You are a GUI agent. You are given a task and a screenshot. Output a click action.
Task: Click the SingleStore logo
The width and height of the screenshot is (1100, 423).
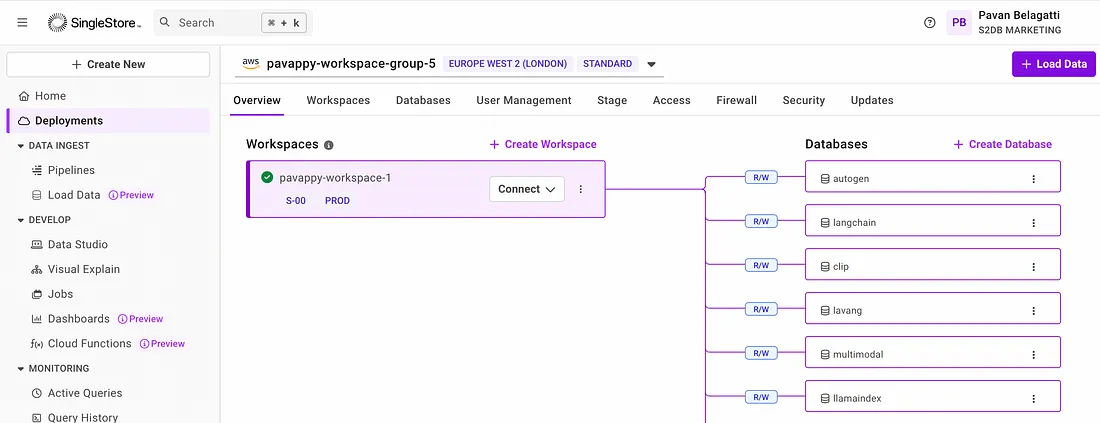pos(95,22)
